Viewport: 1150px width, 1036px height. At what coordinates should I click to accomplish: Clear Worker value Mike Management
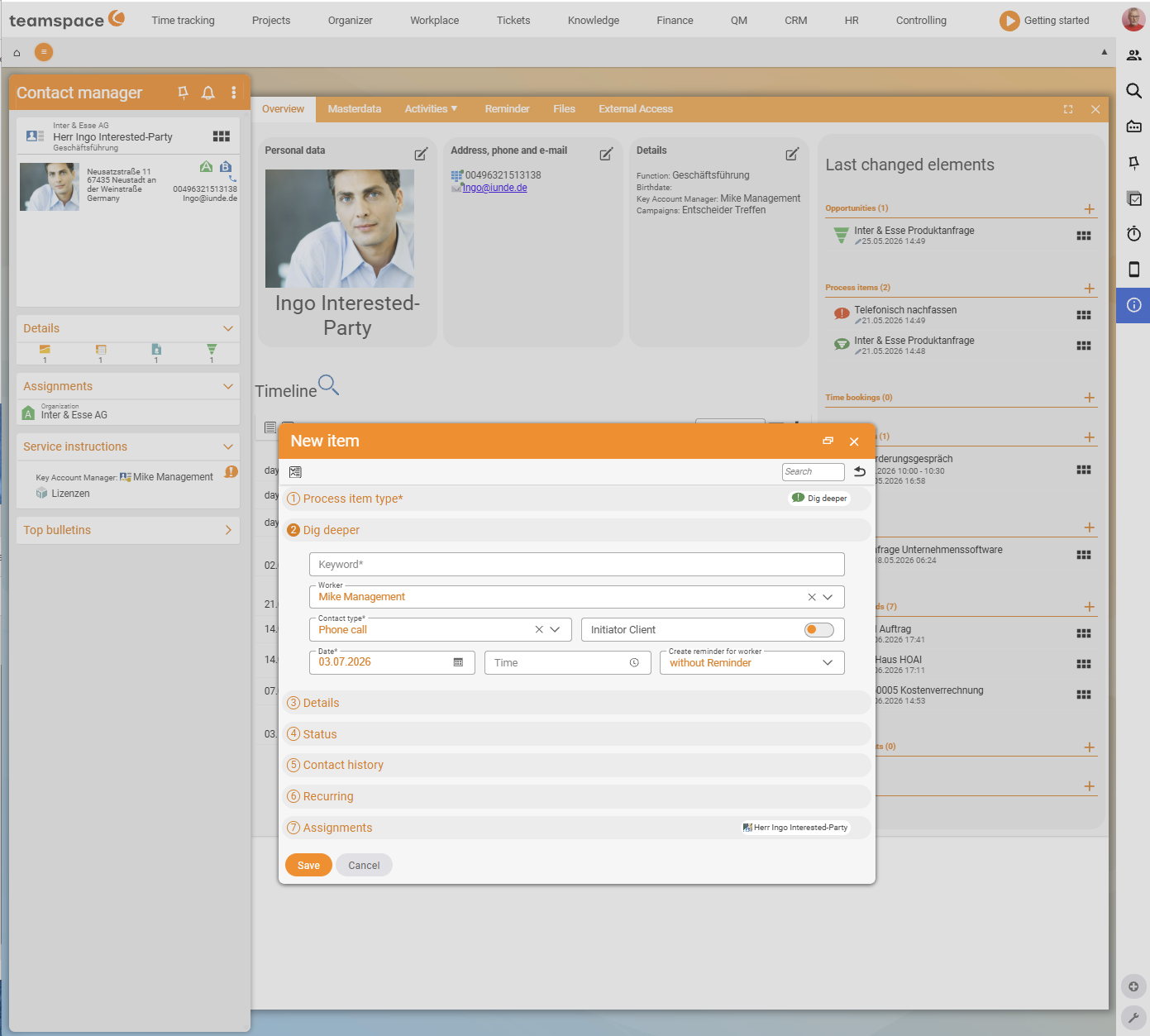pos(812,597)
